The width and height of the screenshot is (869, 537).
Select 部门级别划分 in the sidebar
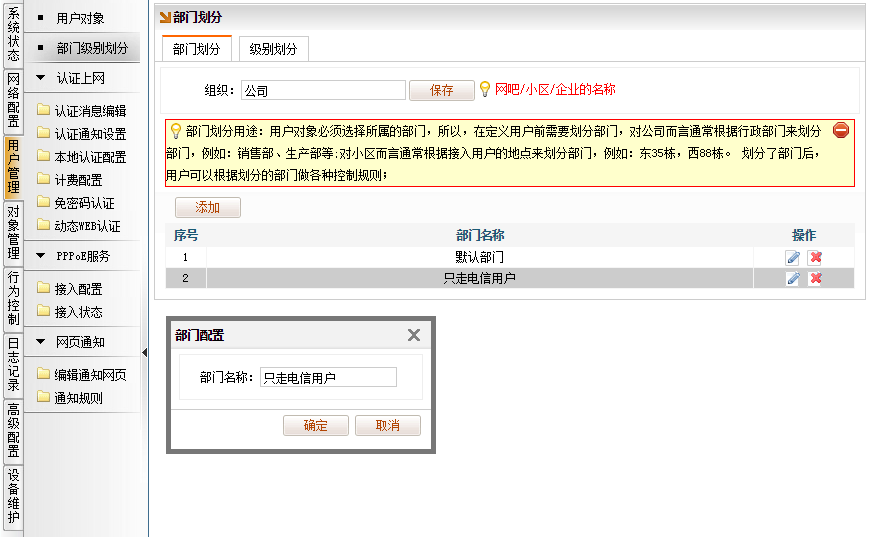[x=82, y=48]
